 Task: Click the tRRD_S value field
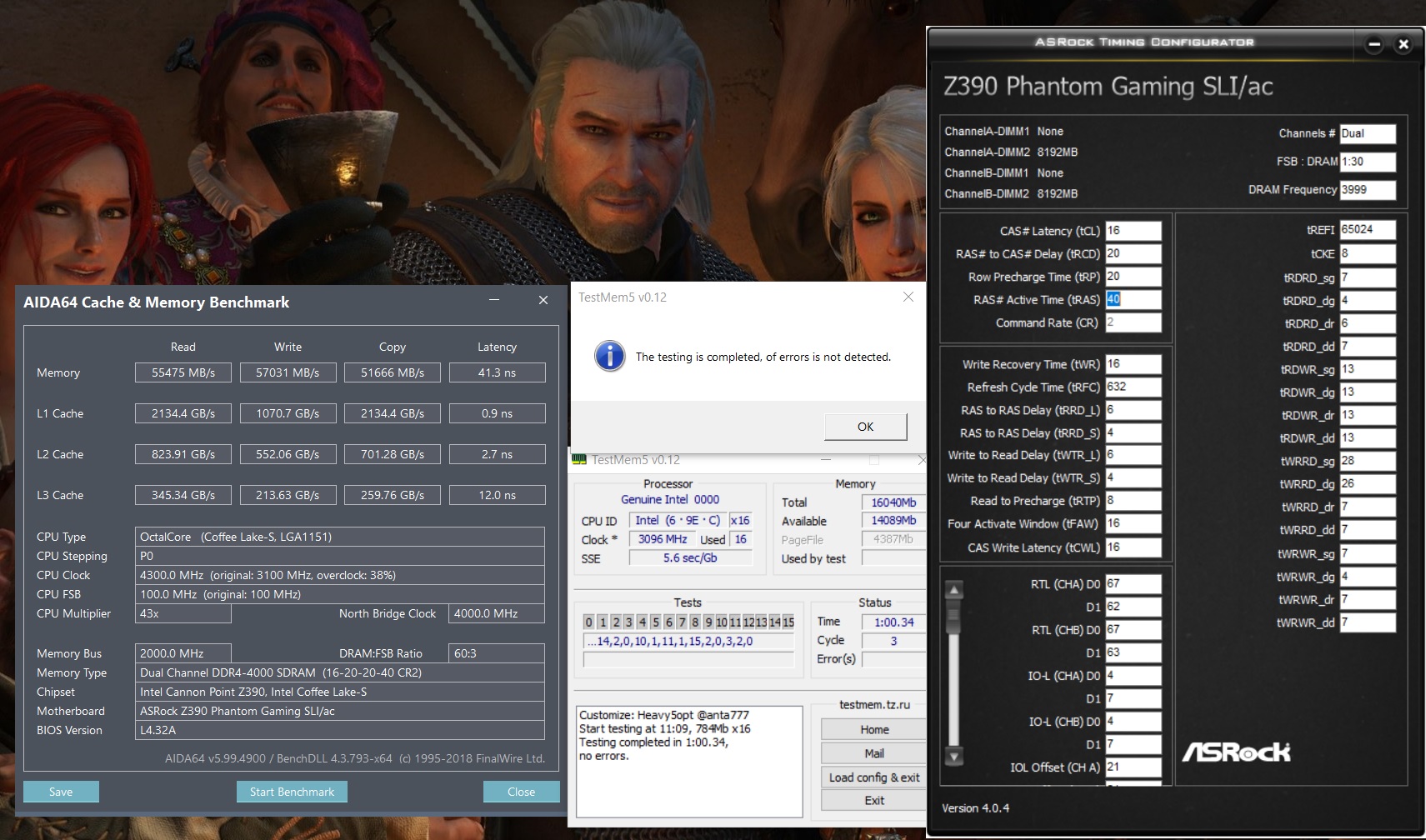tap(1133, 432)
